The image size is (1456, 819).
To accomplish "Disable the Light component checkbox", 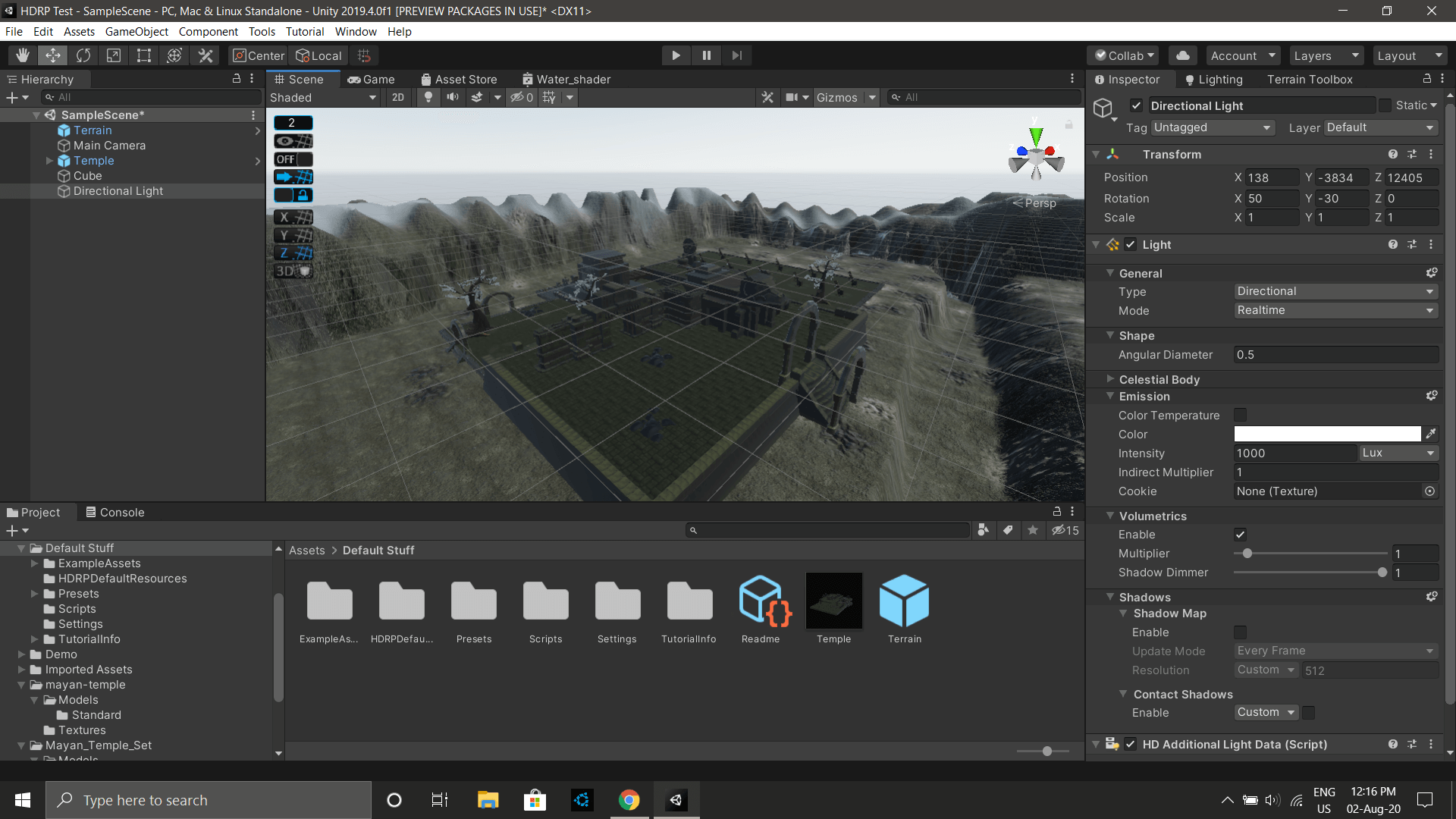I will [x=1131, y=244].
